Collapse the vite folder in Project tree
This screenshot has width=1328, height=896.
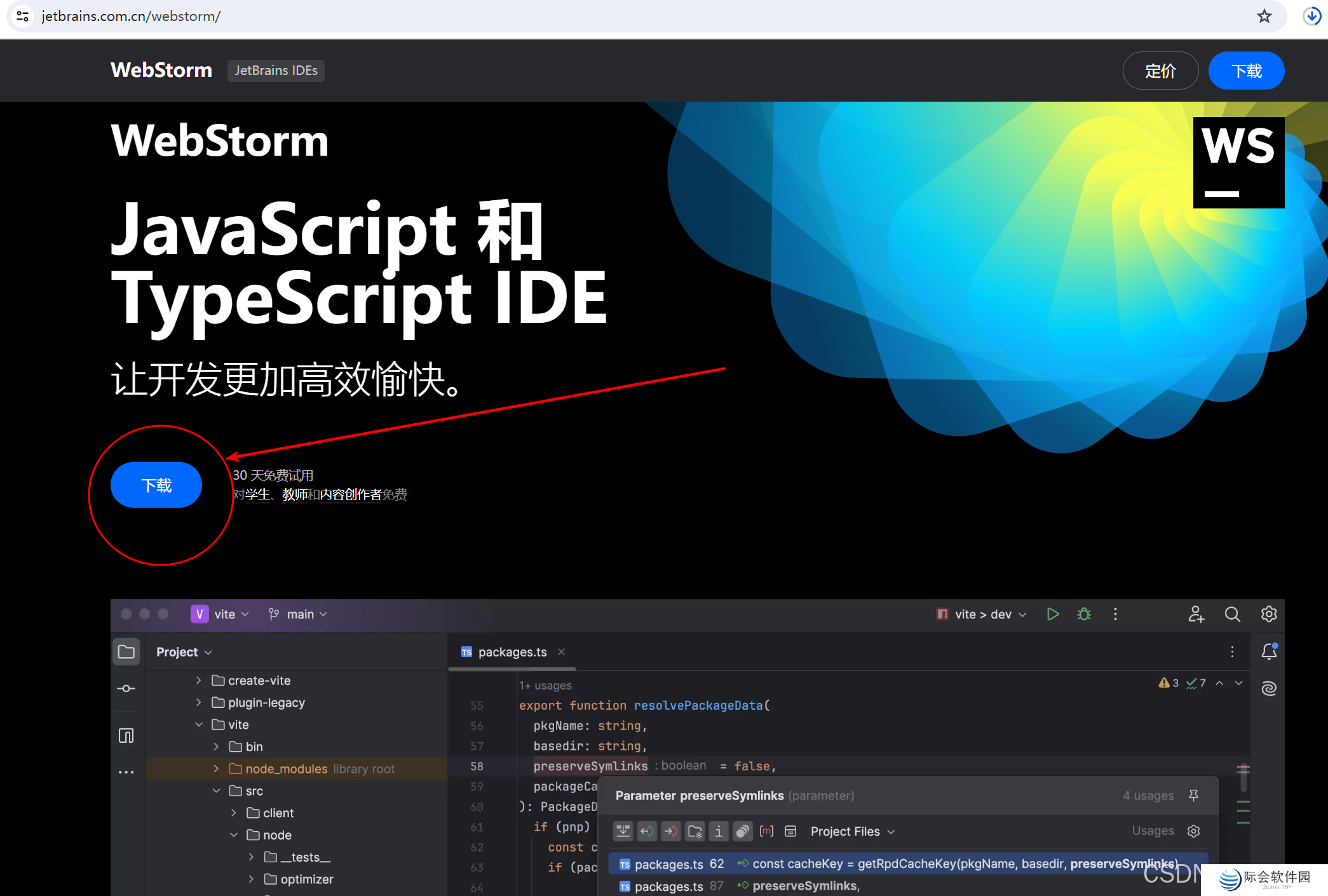tap(200, 724)
